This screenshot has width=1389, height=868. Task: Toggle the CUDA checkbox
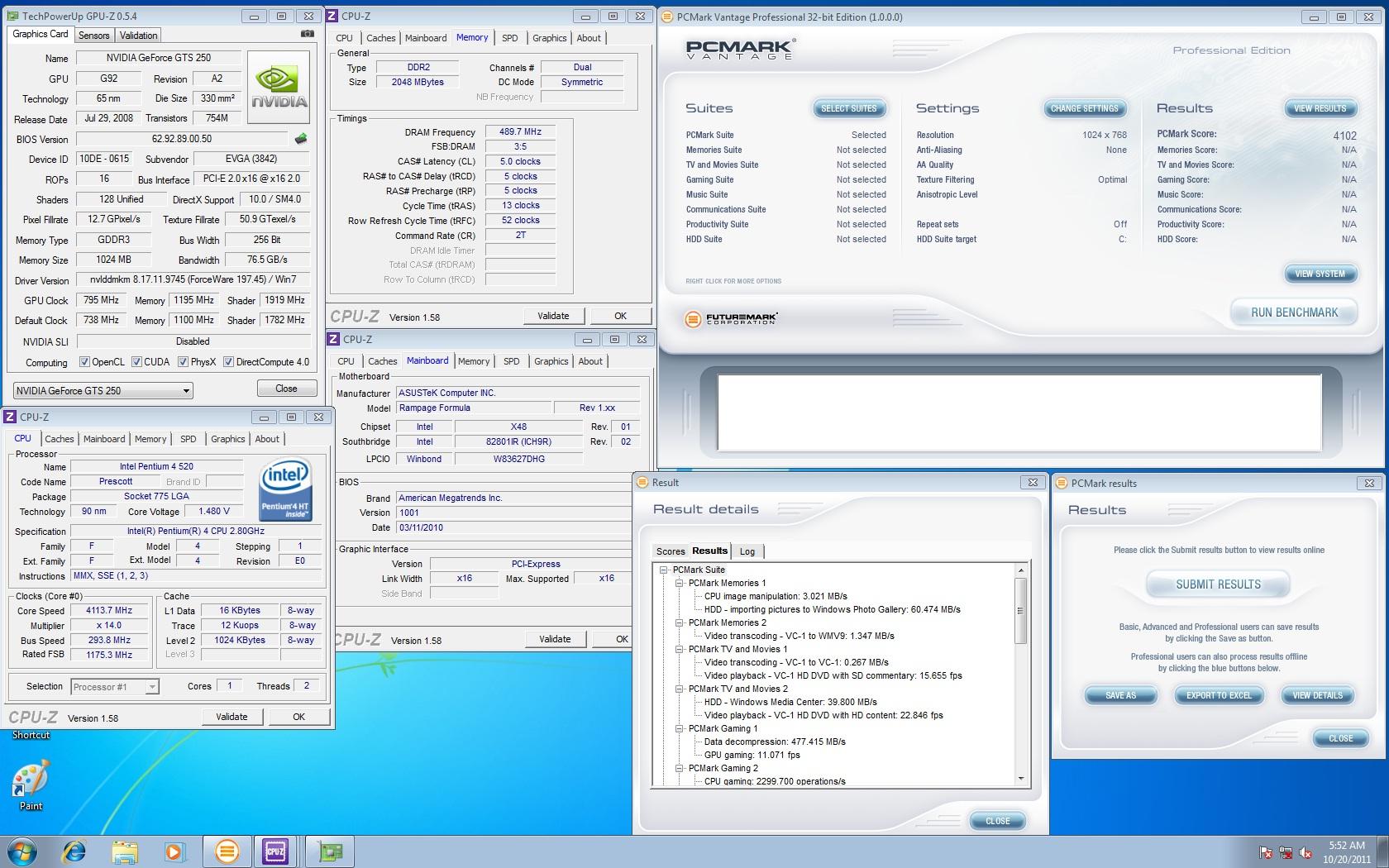[136, 362]
